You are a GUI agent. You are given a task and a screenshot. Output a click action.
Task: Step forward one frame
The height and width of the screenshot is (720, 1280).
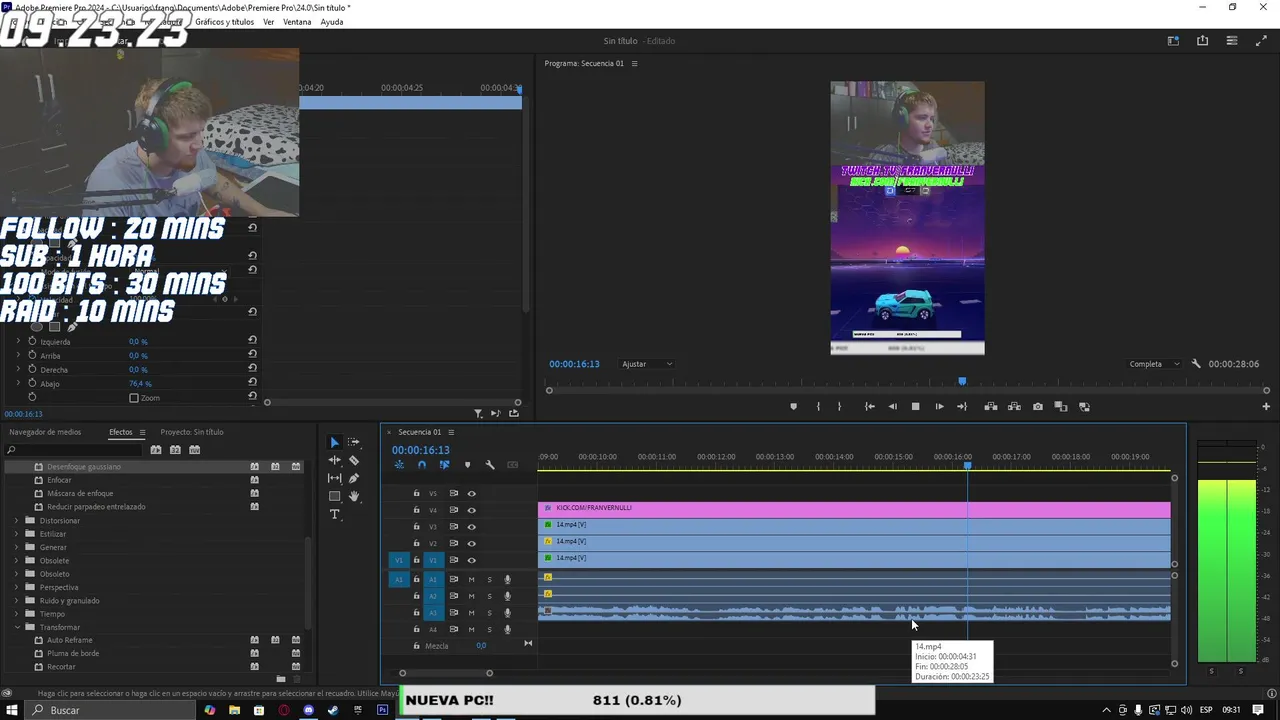tap(939, 407)
